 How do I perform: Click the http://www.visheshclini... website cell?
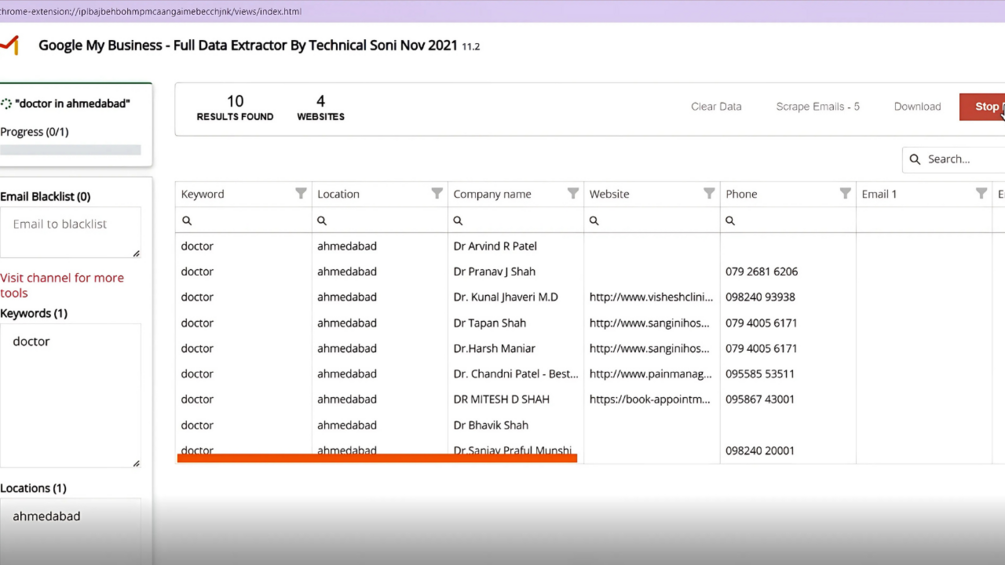pyautogui.click(x=652, y=297)
